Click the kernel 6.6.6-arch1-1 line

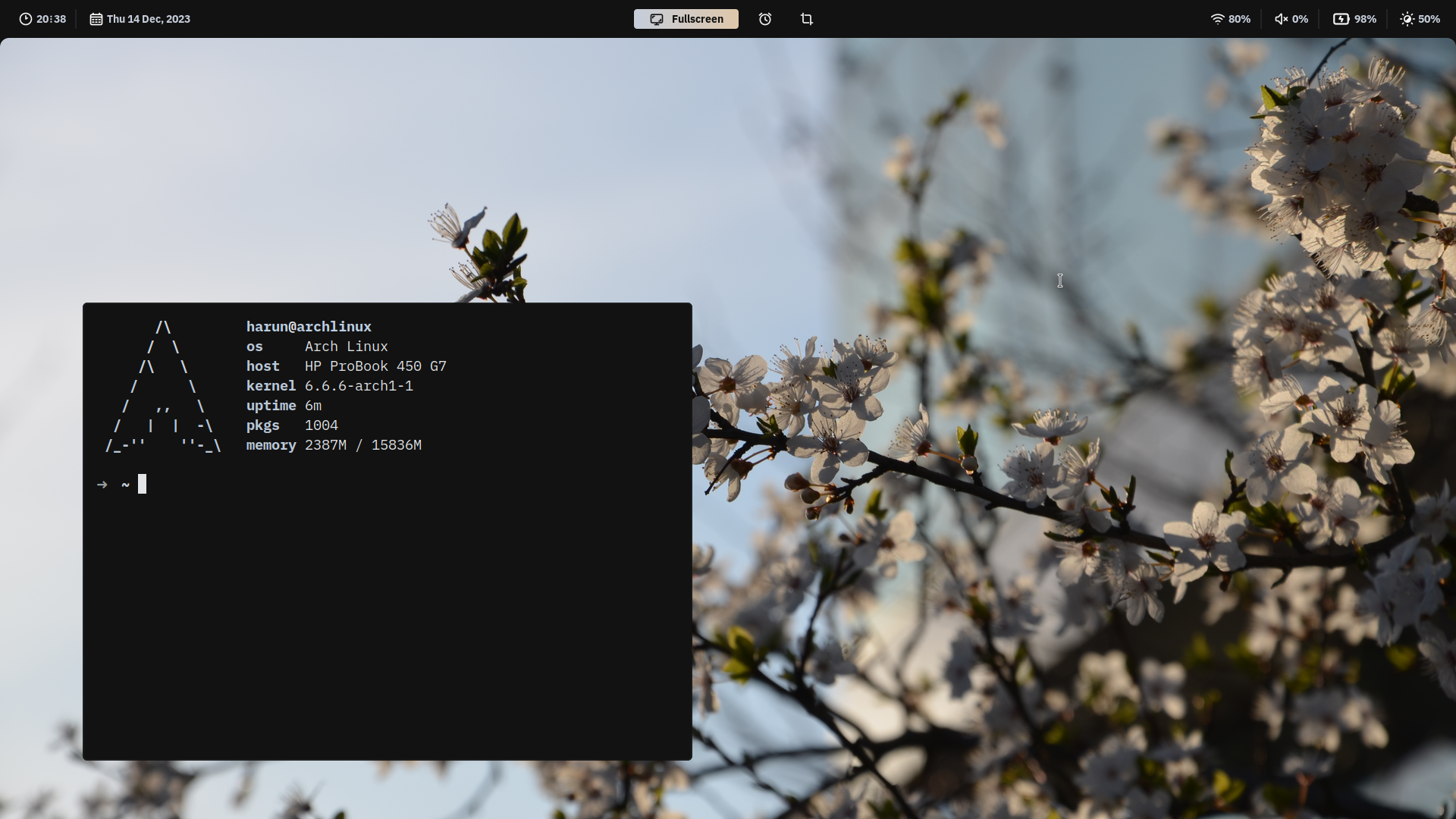click(329, 386)
